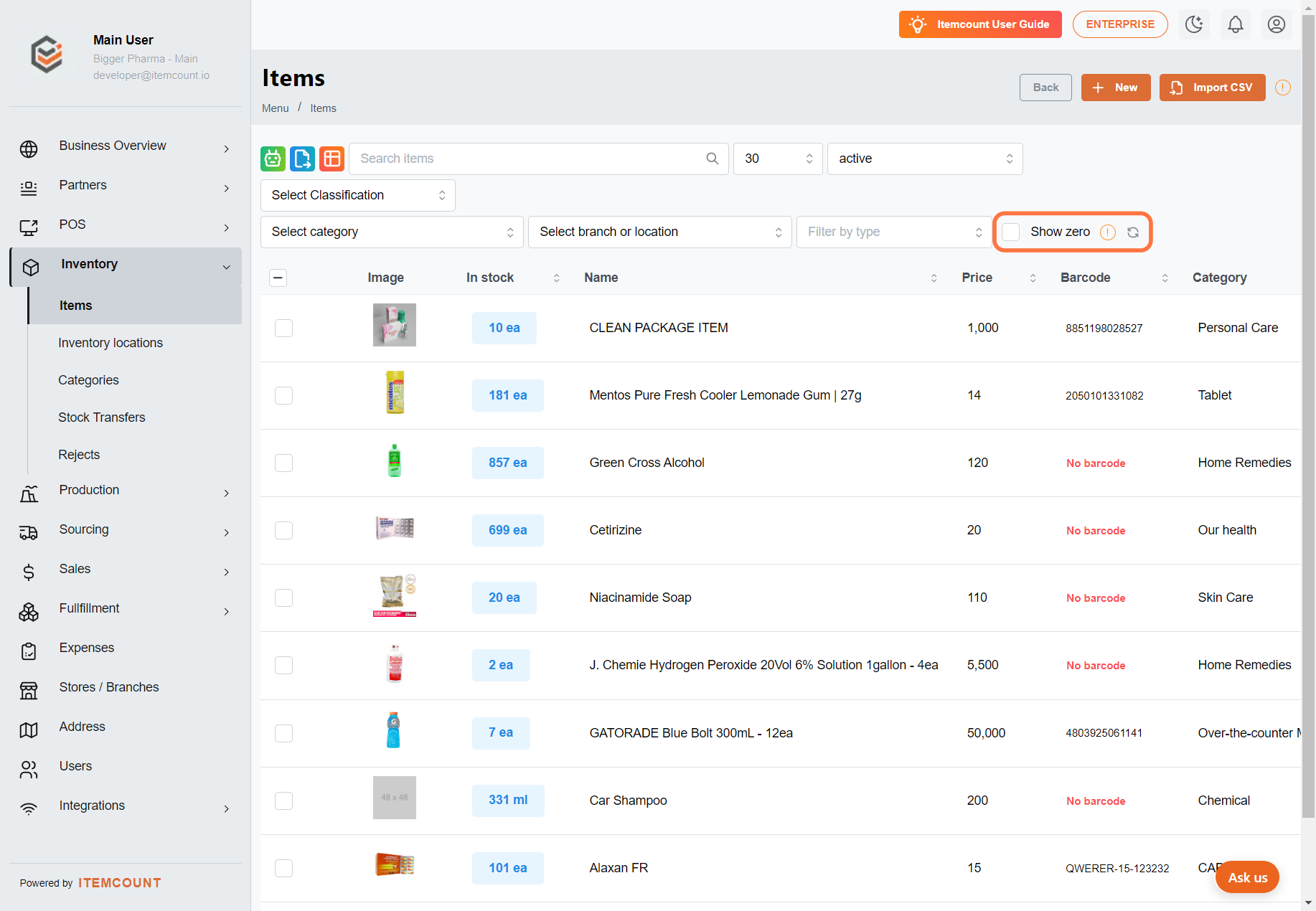The width and height of the screenshot is (1316, 911).
Task: Toggle the select-all header checkbox
Action: point(278,278)
